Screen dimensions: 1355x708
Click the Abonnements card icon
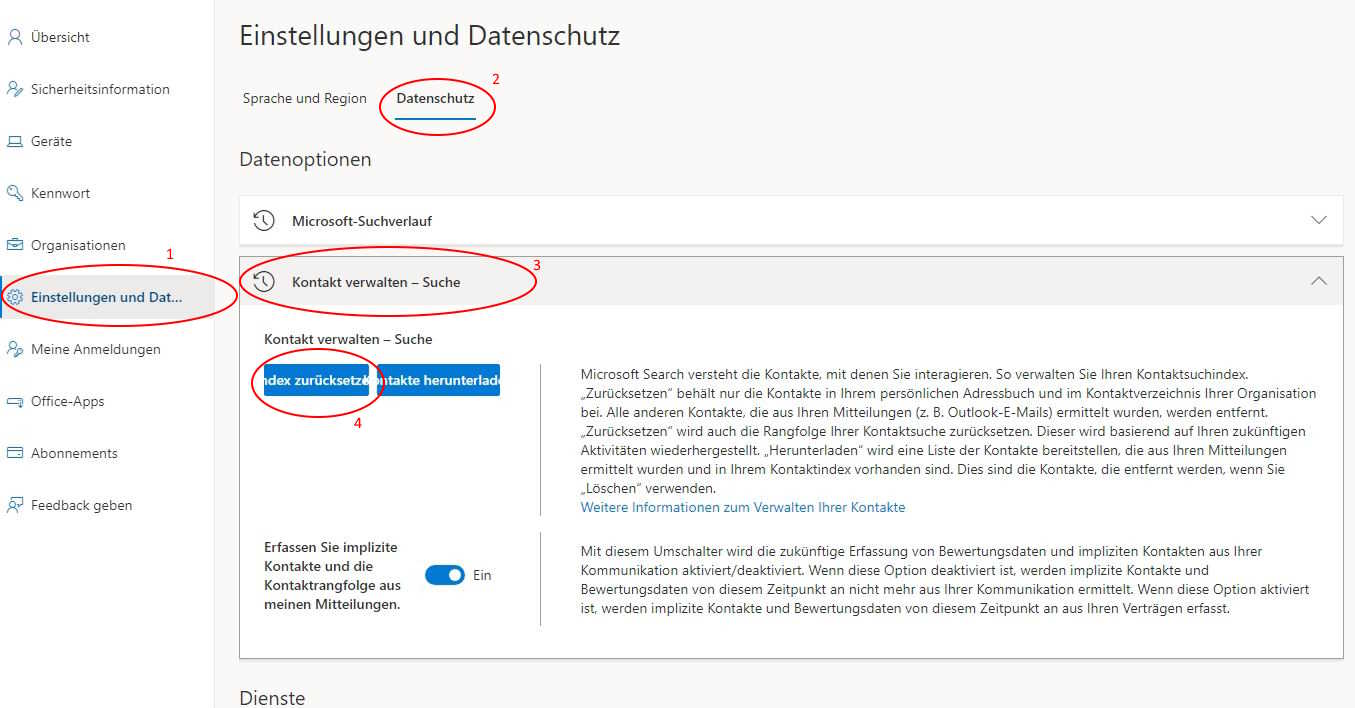(x=14, y=453)
